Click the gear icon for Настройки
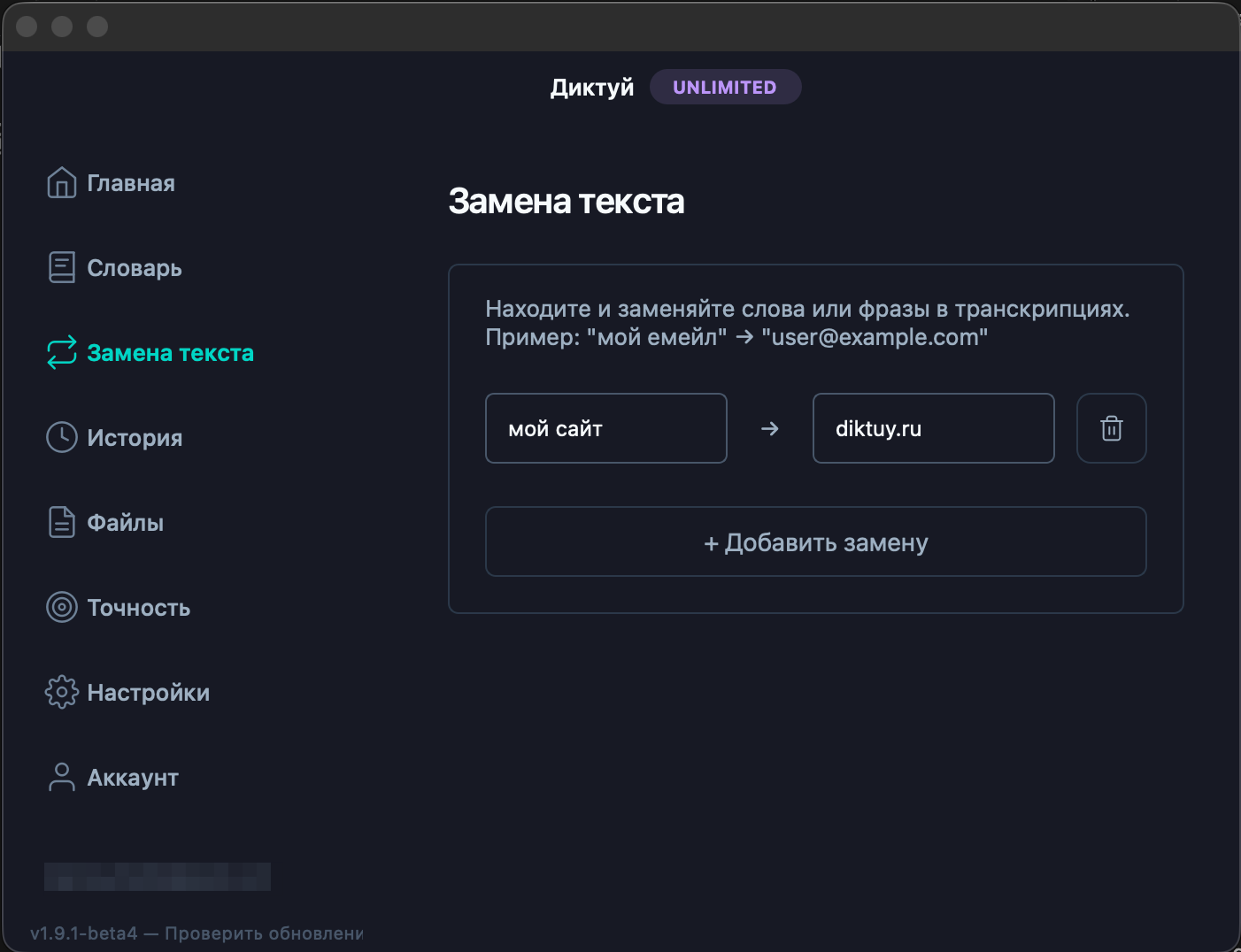This screenshot has width=1241, height=952. tap(61, 692)
